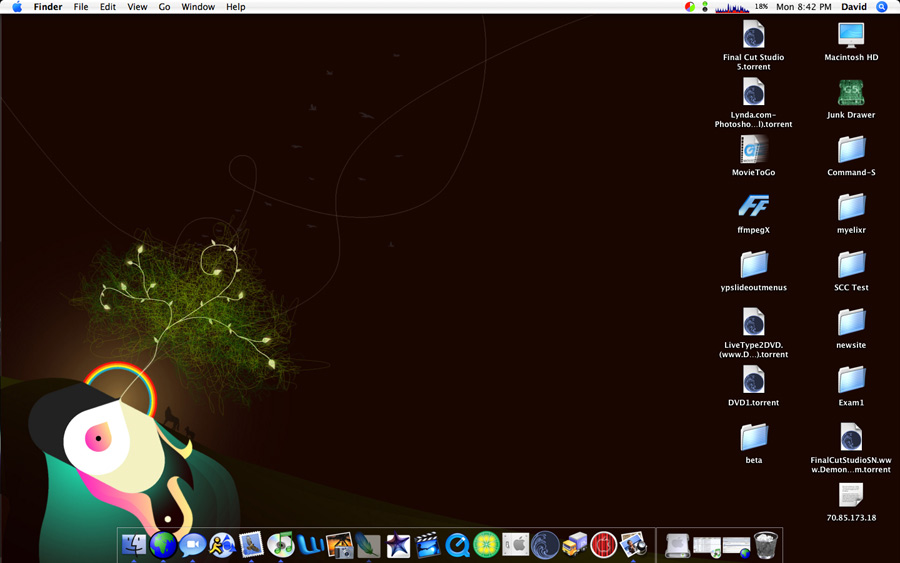Open Preview from the dock
The image size is (900, 563).
pyautogui.click(x=633, y=545)
